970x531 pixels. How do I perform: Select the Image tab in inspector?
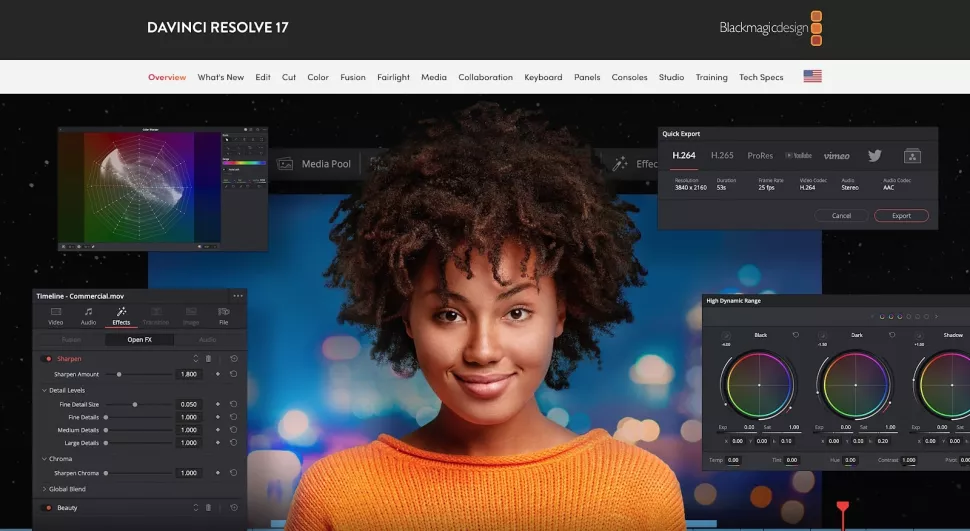pos(191,316)
